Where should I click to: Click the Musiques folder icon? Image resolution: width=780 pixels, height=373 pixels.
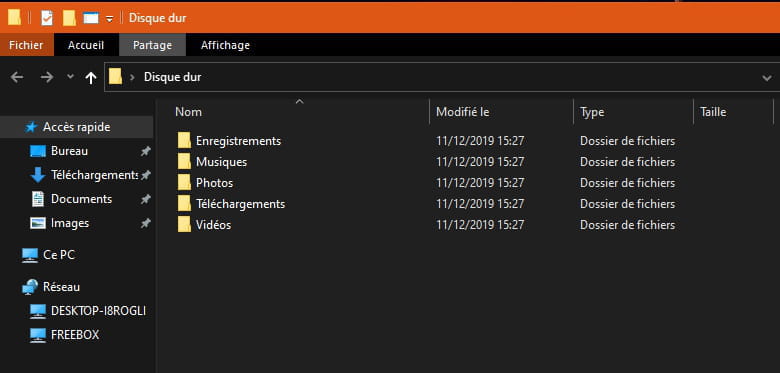pyautogui.click(x=185, y=162)
